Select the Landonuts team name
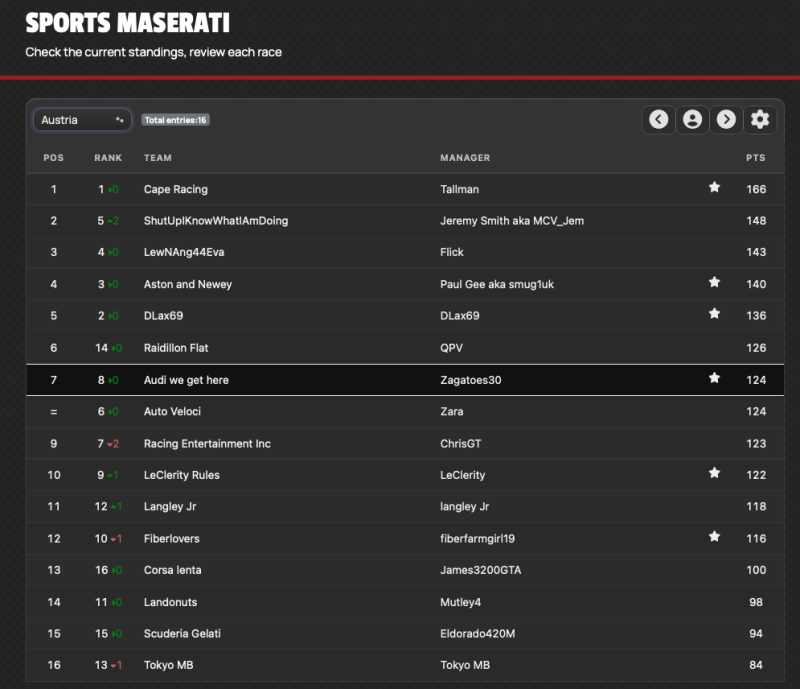Image resolution: width=800 pixels, height=689 pixels. 170,602
